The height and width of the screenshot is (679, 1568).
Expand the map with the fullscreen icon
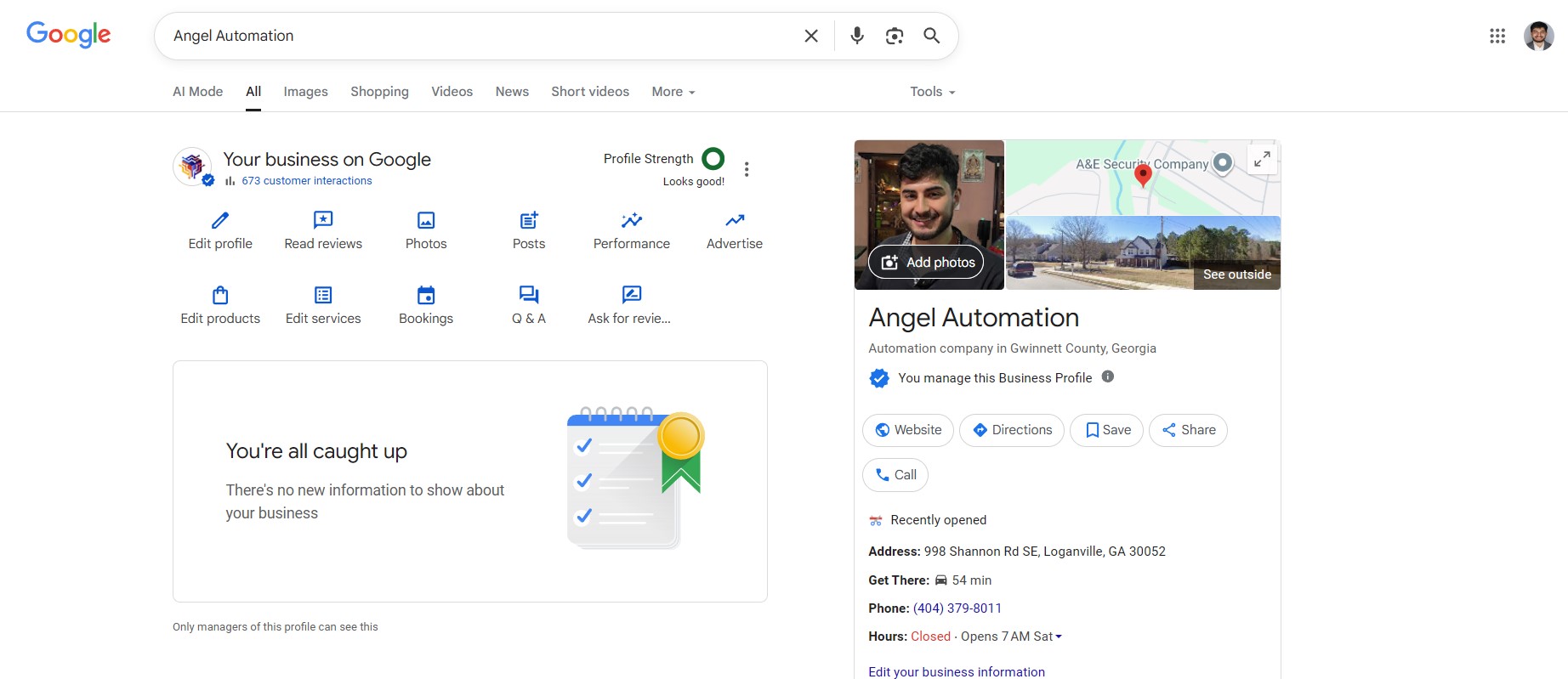[x=1262, y=158]
